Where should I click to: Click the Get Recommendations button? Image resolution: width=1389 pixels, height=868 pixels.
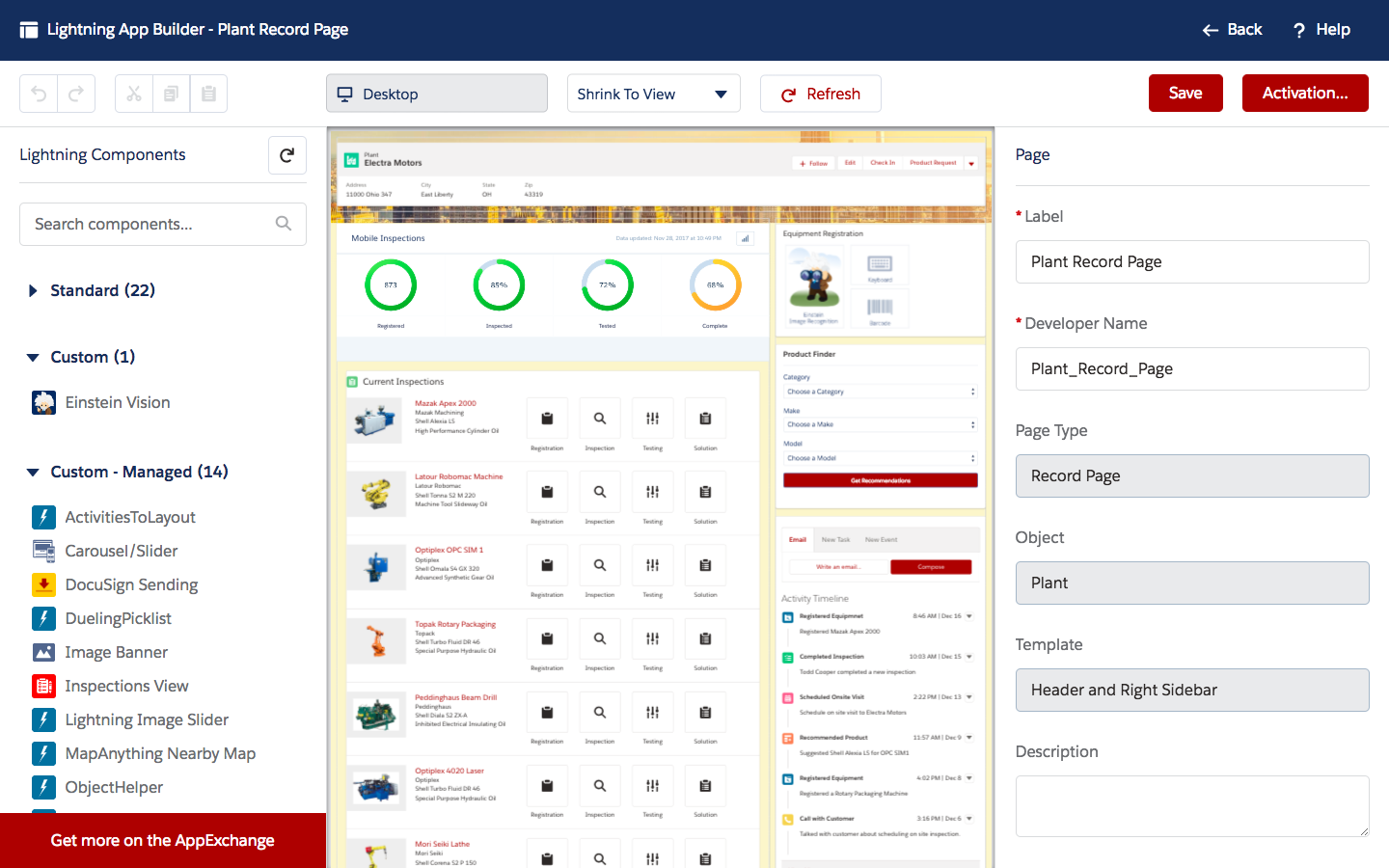881,480
